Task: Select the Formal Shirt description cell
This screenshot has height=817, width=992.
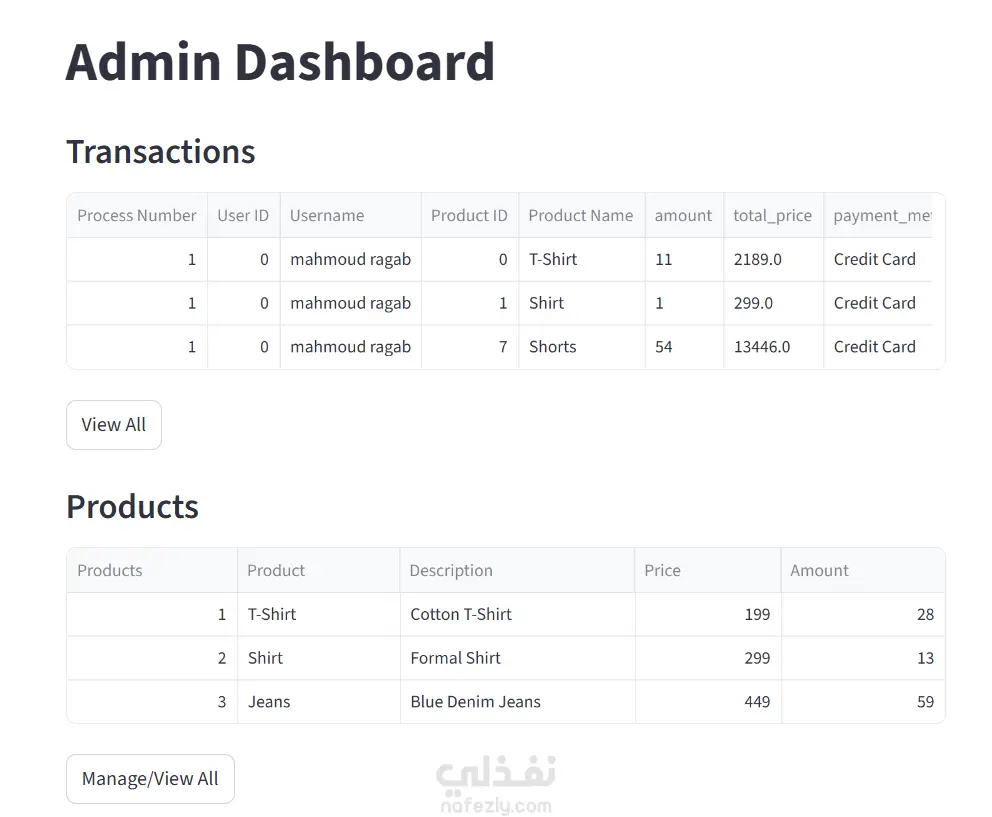Action: pos(455,658)
